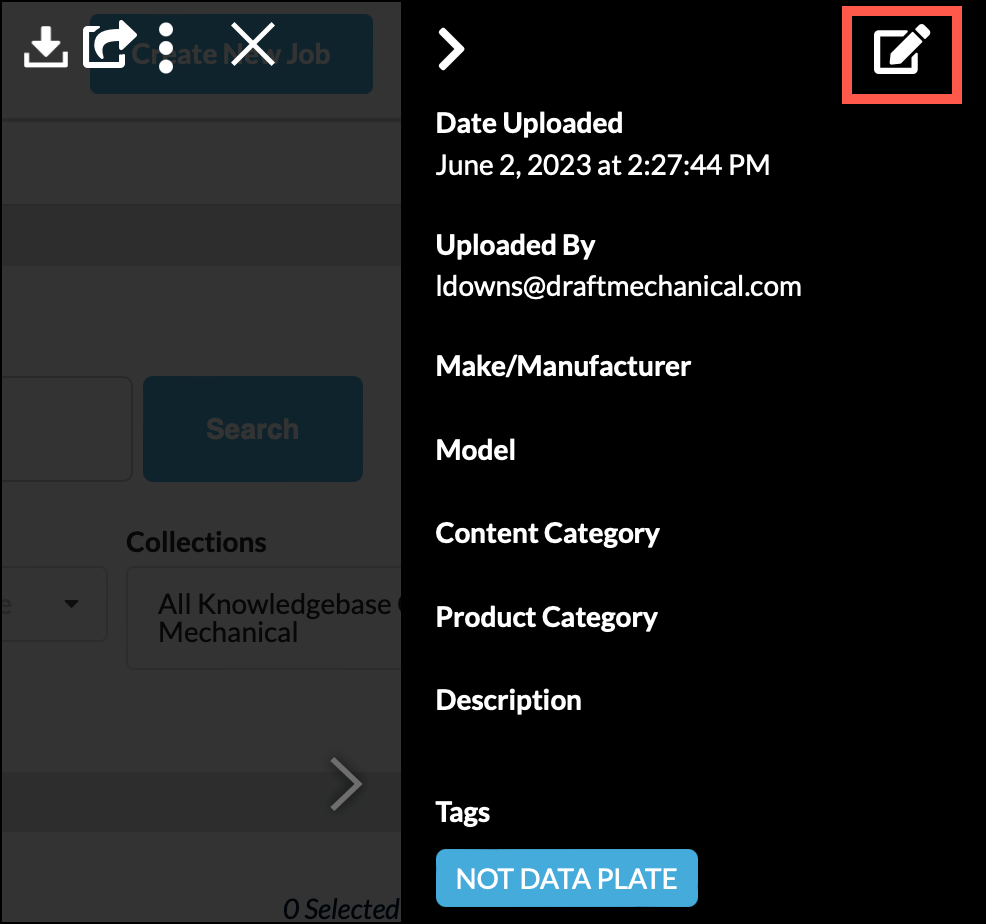
Task: Close the viewer with the X icon
Action: [x=253, y=46]
